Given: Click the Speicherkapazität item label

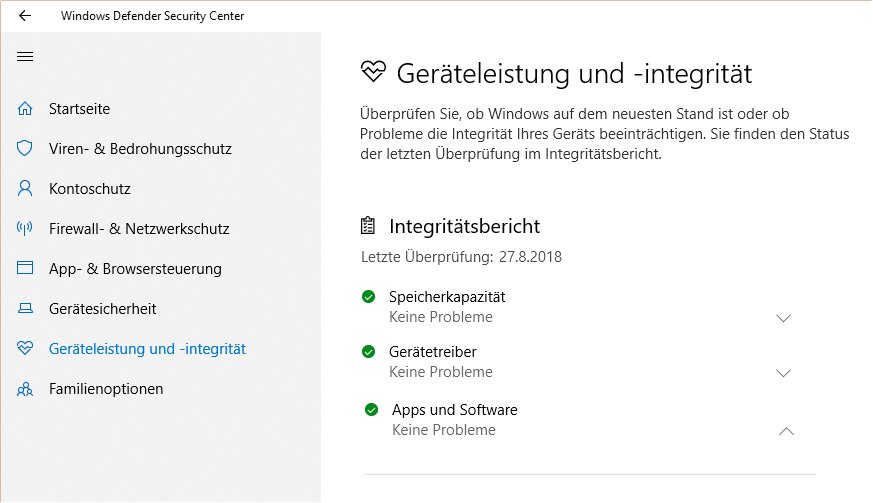Looking at the screenshot, I should tap(447, 297).
